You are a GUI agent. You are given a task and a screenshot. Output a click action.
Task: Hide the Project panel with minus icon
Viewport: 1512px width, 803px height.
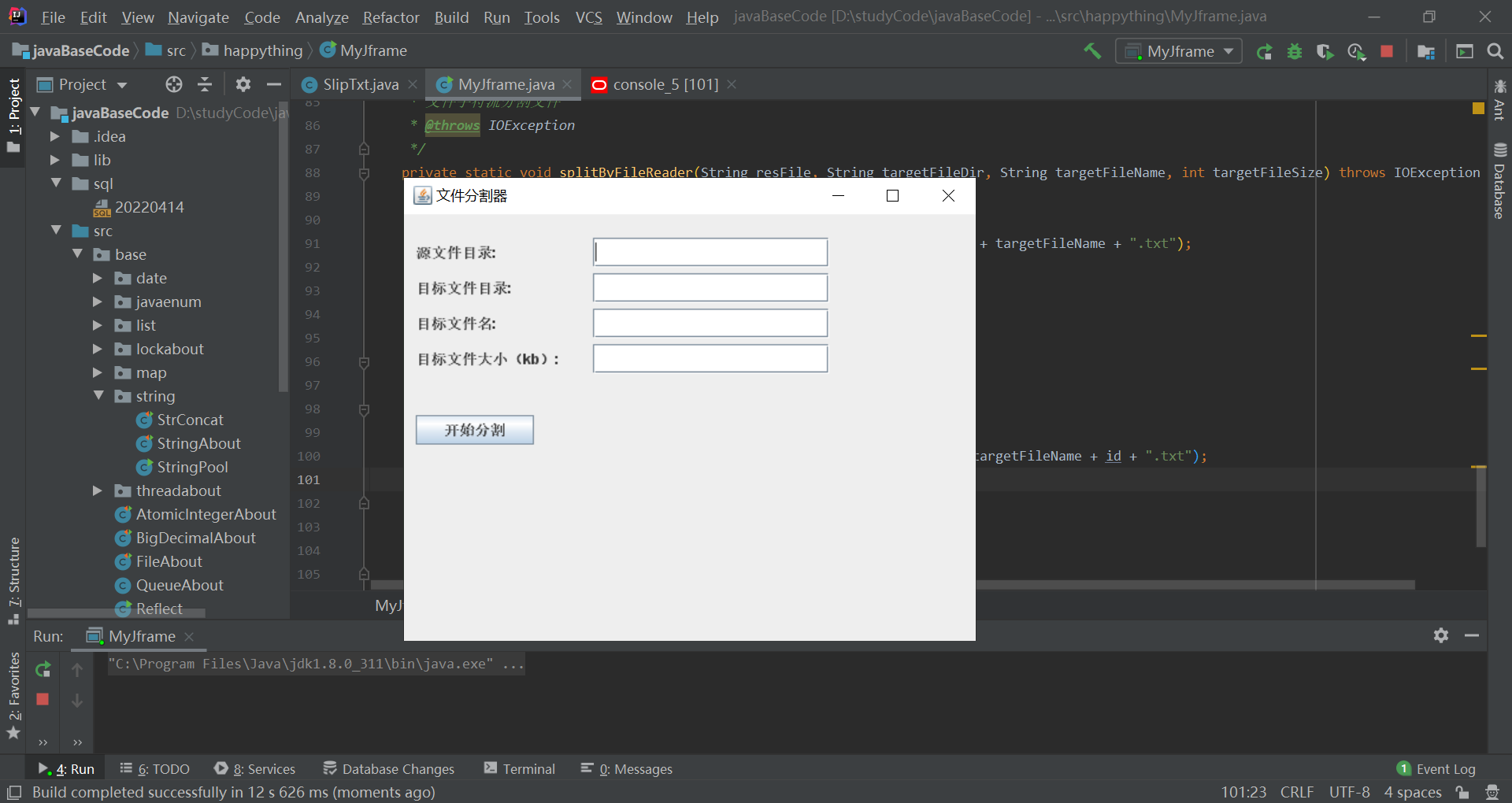[274, 84]
